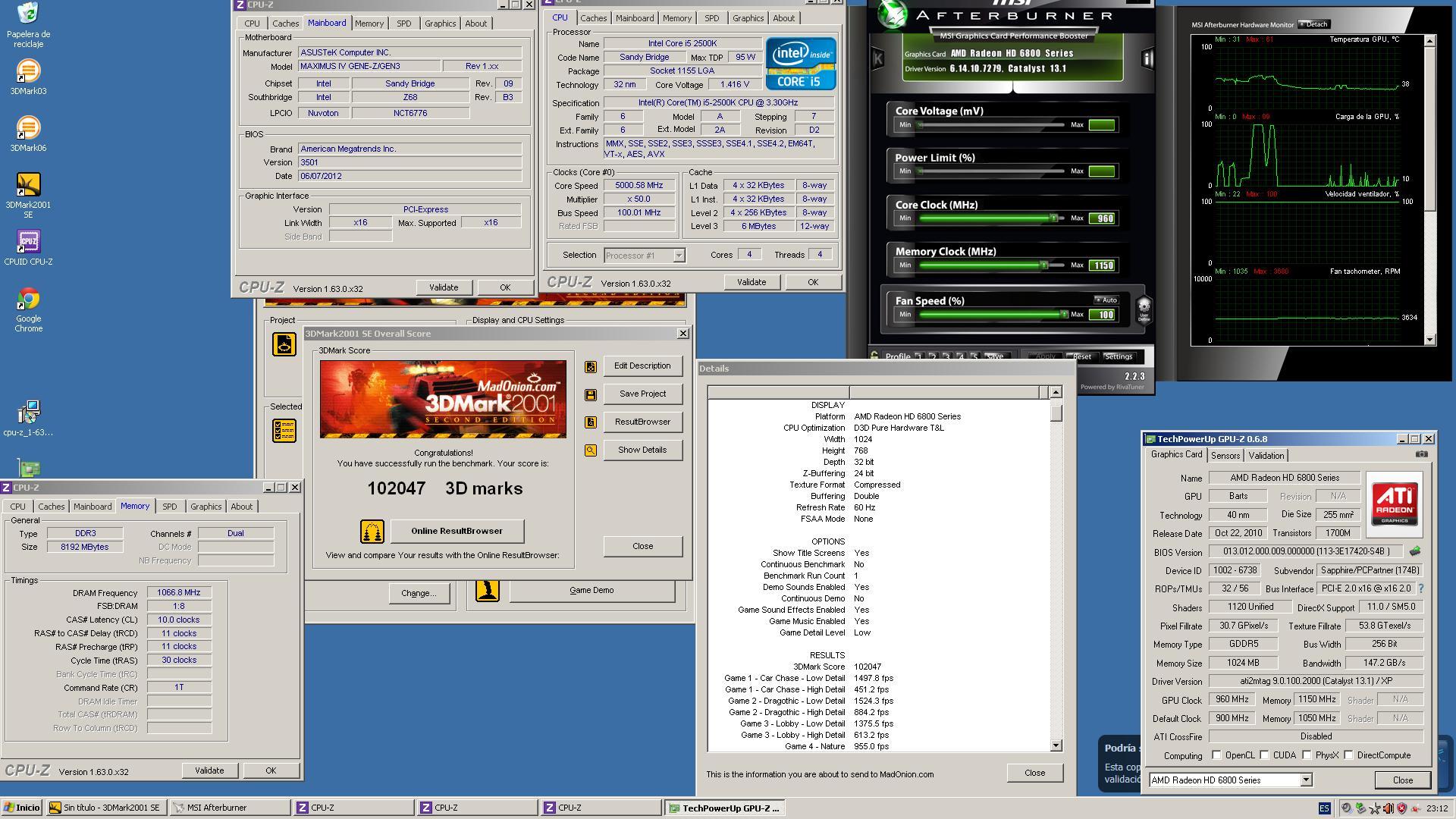
Task: Toggle Afterburner fan speed Auto button
Action: click(1106, 300)
